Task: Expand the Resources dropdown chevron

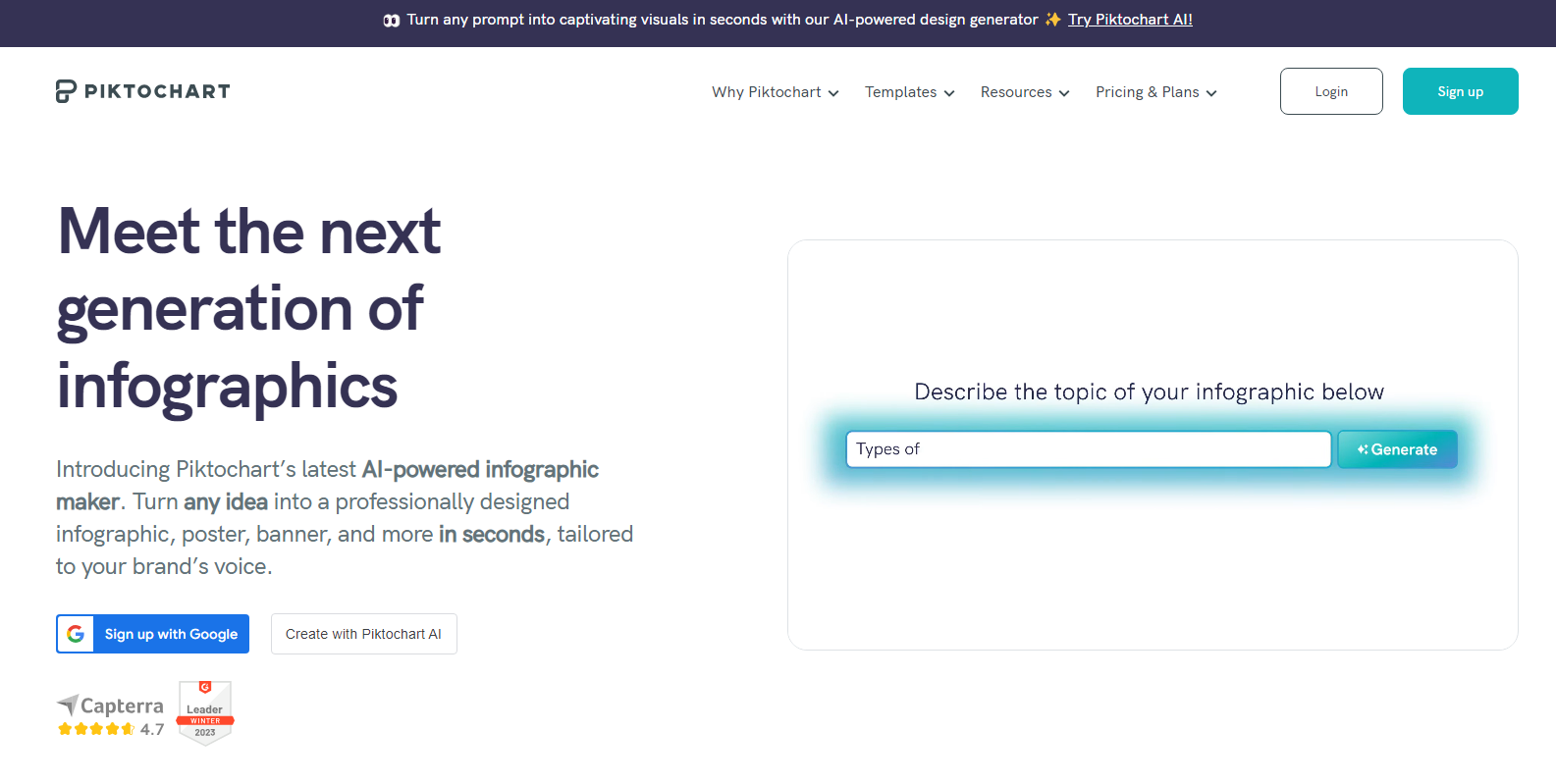Action: [x=1064, y=93]
